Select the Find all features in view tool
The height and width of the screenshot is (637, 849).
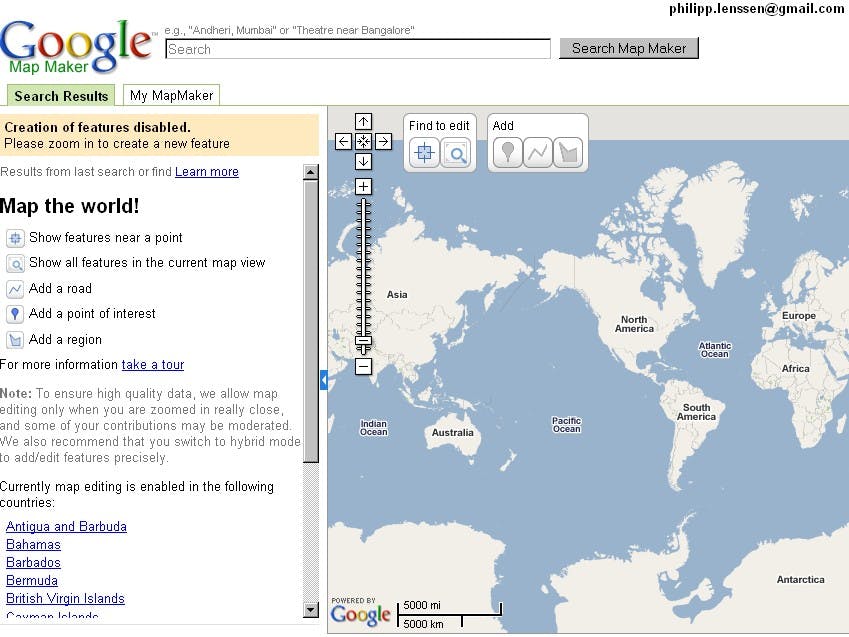pos(456,152)
